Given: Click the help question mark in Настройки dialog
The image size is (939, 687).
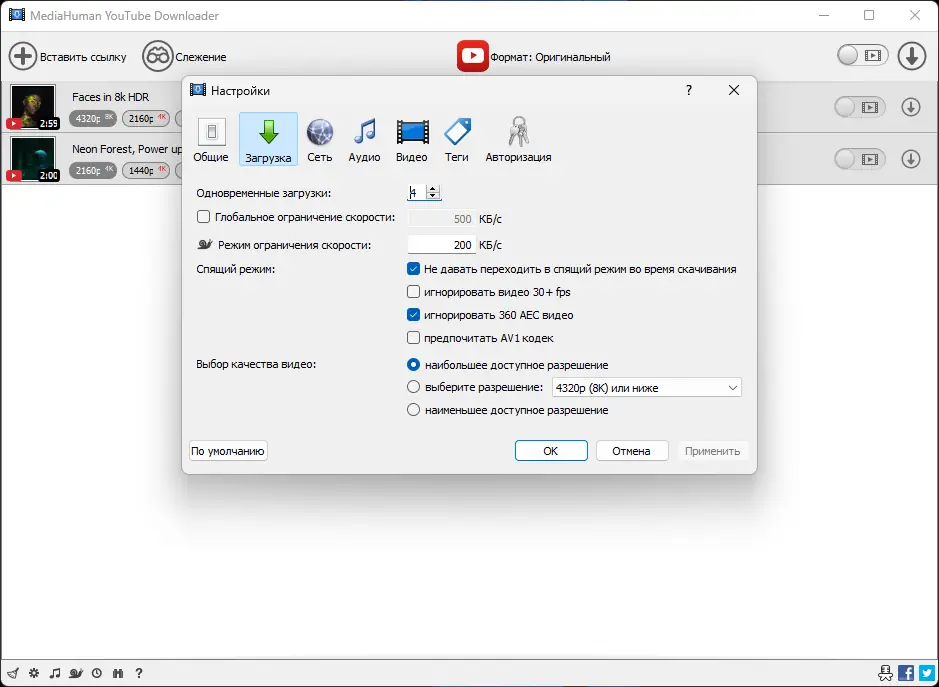Looking at the screenshot, I should click(689, 90).
